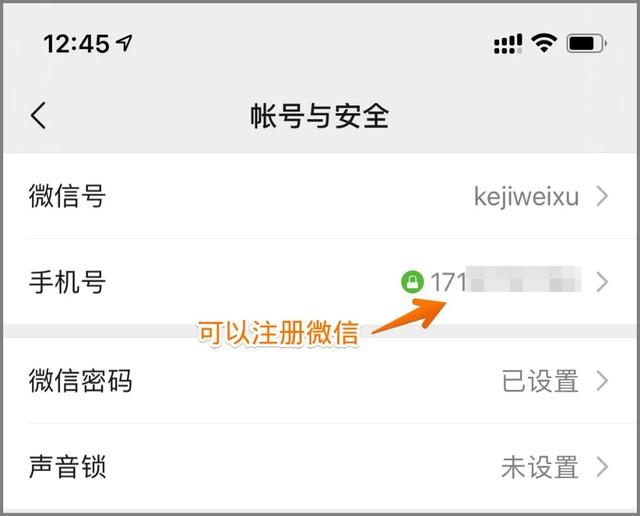Click the blurred phone number starting 171

click(x=506, y=281)
